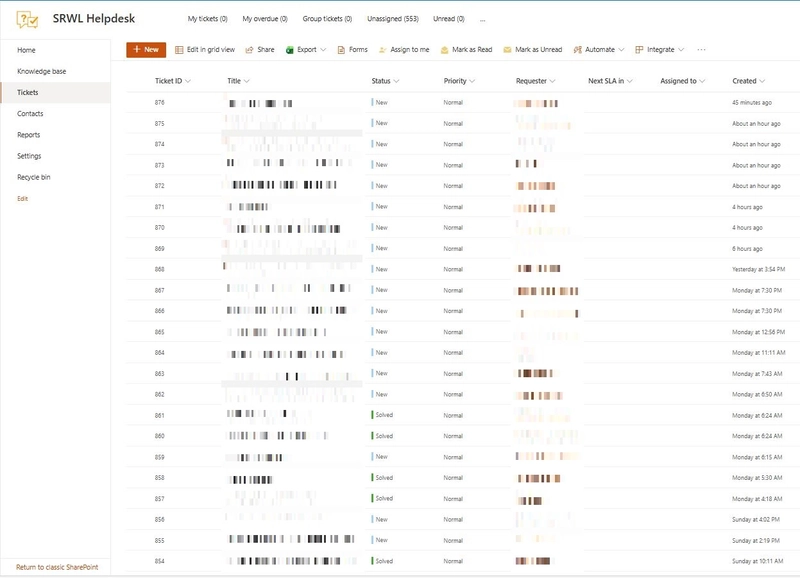The width and height of the screenshot is (800, 578).
Task: Click the Edit in grid view icon
Action: (179, 50)
